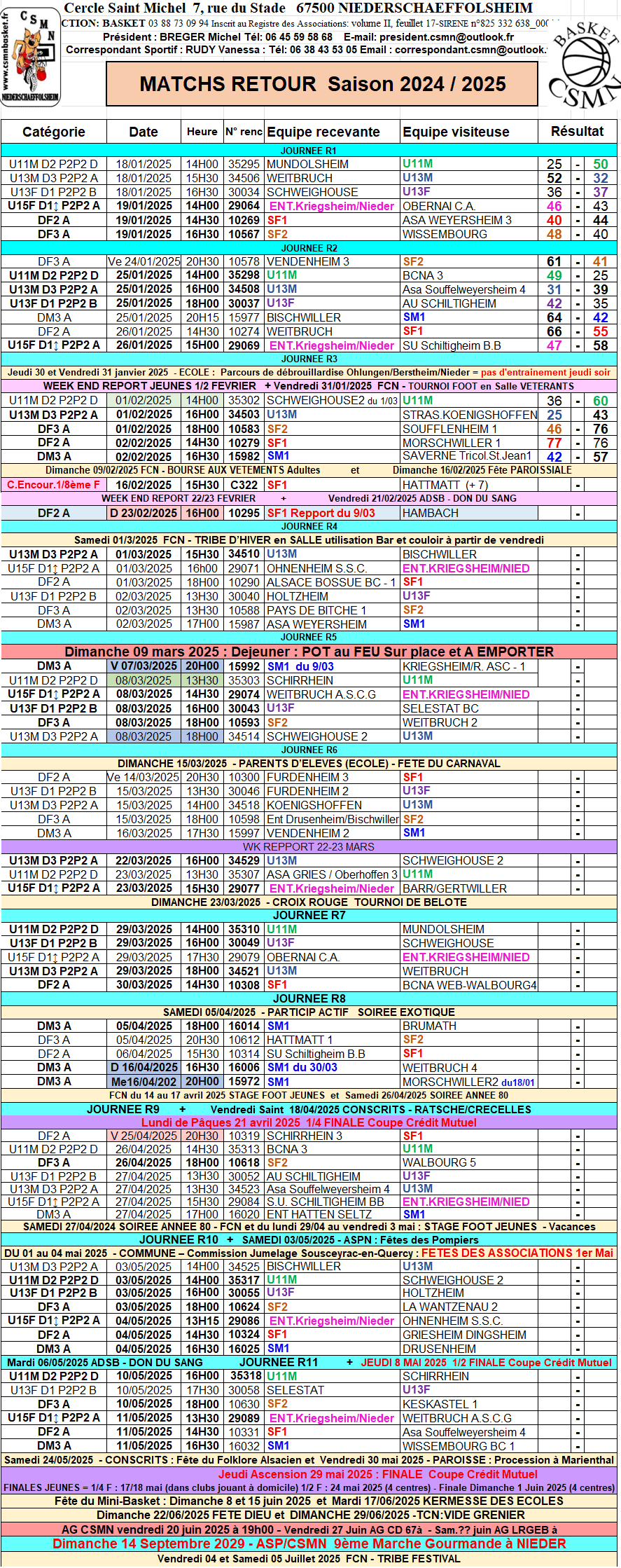Select the MORSCHWILLER2 du18/01 visitor cell
Image resolution: width=621 pixels, height=1568 pixels.
point(470,1082)
